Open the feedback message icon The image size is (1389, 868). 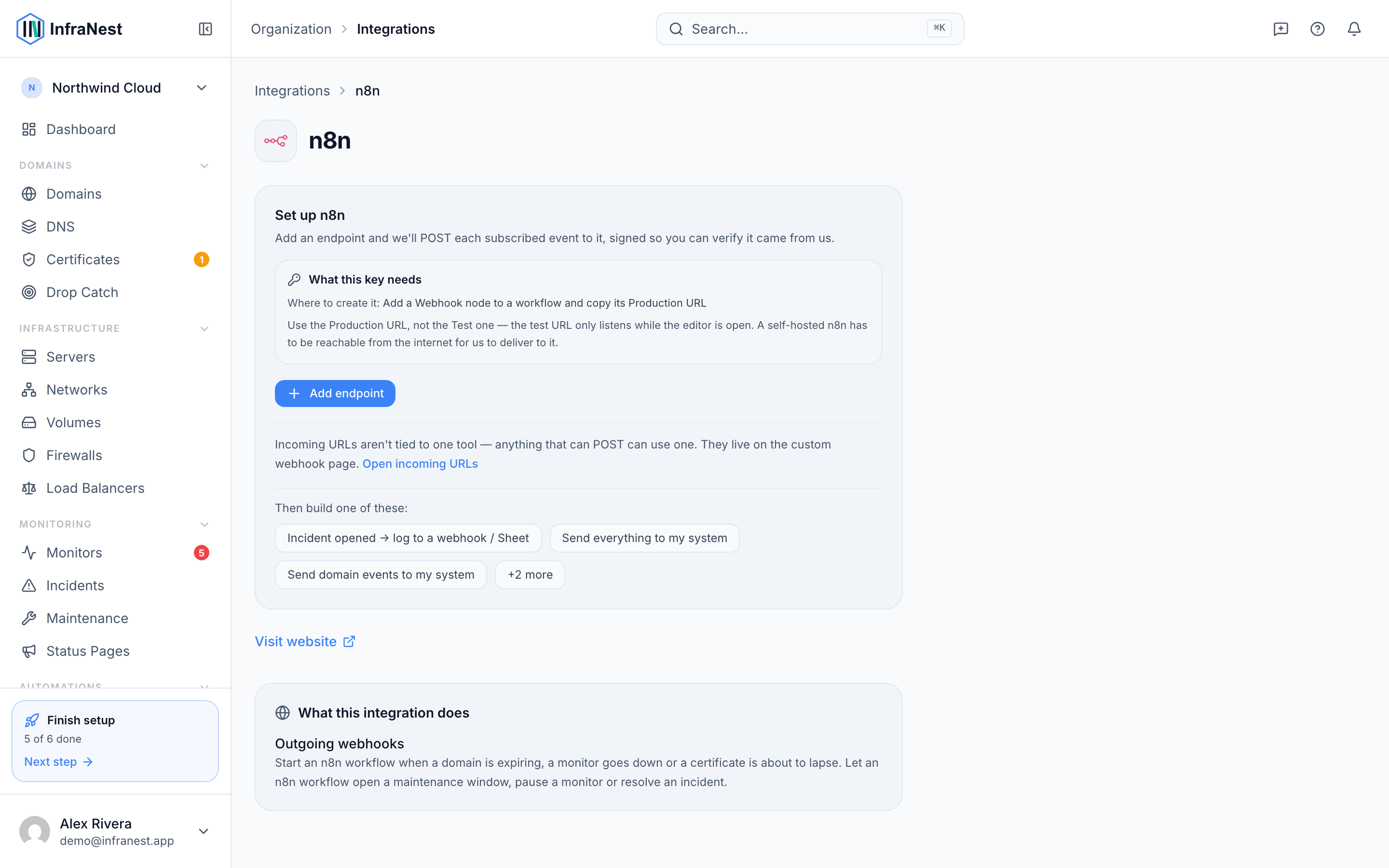point(1280,29)
